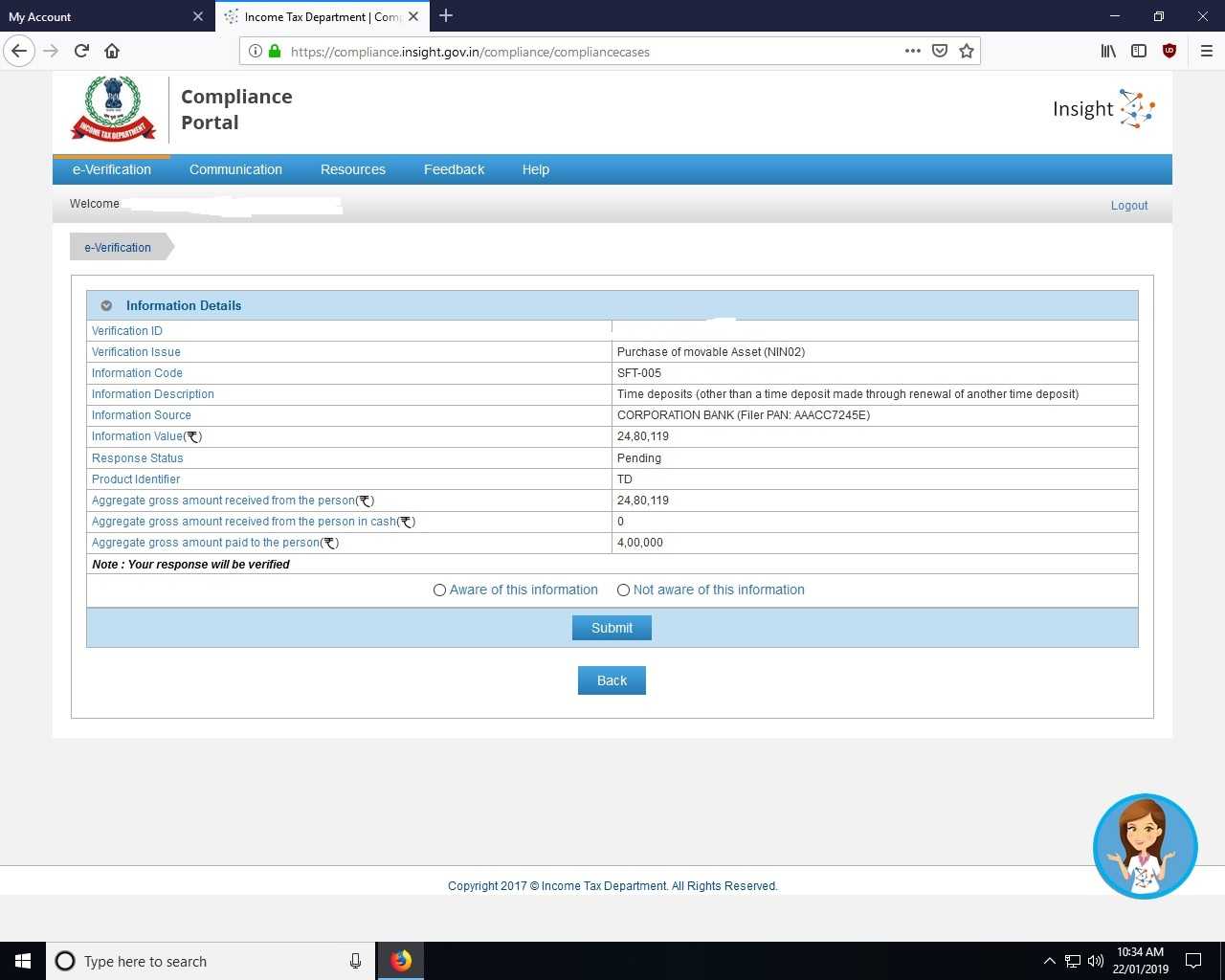Click Cortana circle icon in taskbar
This screenshot has height=980, width=1225.
pyautogui.click(x=65, y=961)
